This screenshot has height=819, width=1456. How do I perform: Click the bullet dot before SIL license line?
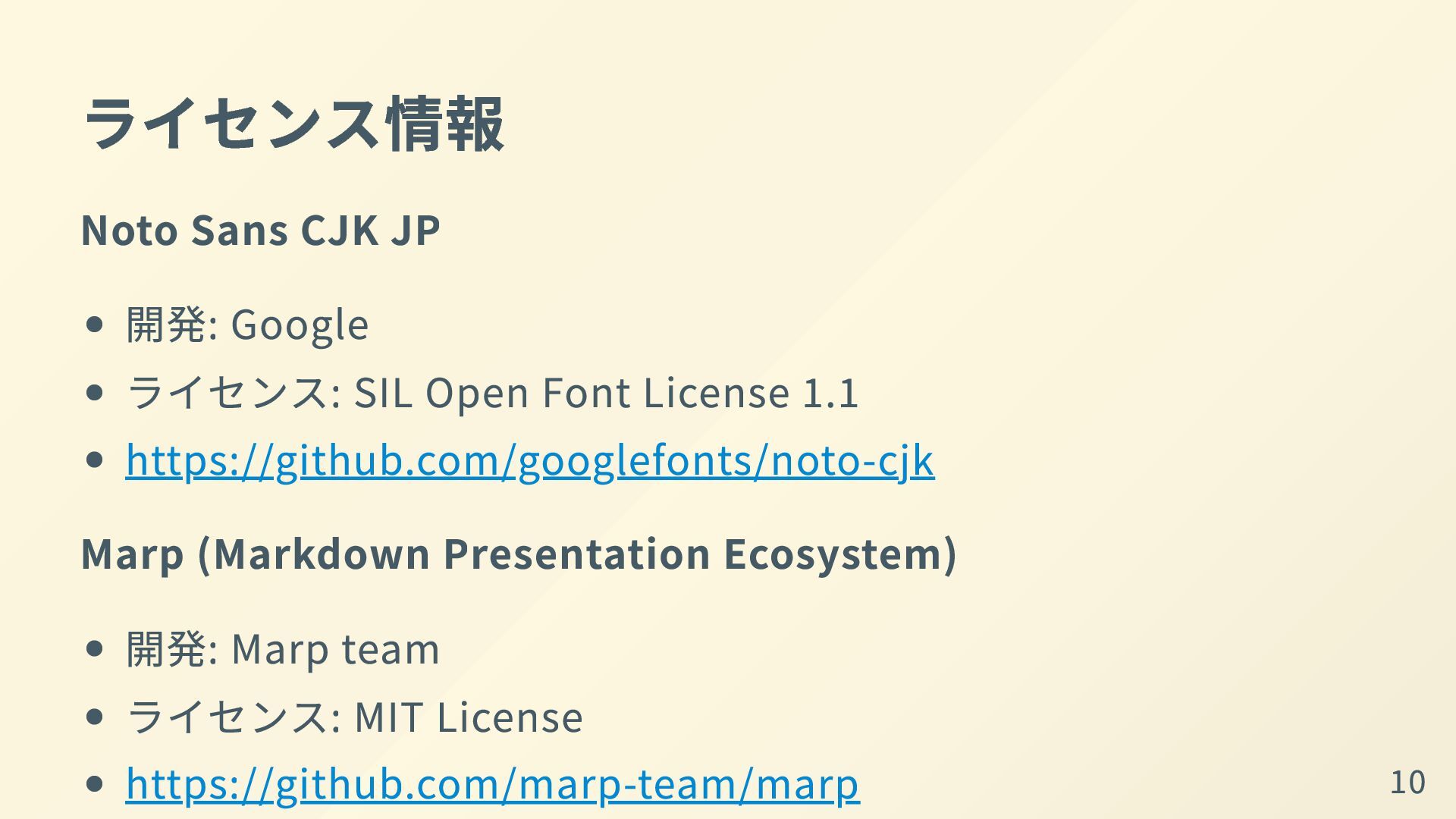(95, 393)
